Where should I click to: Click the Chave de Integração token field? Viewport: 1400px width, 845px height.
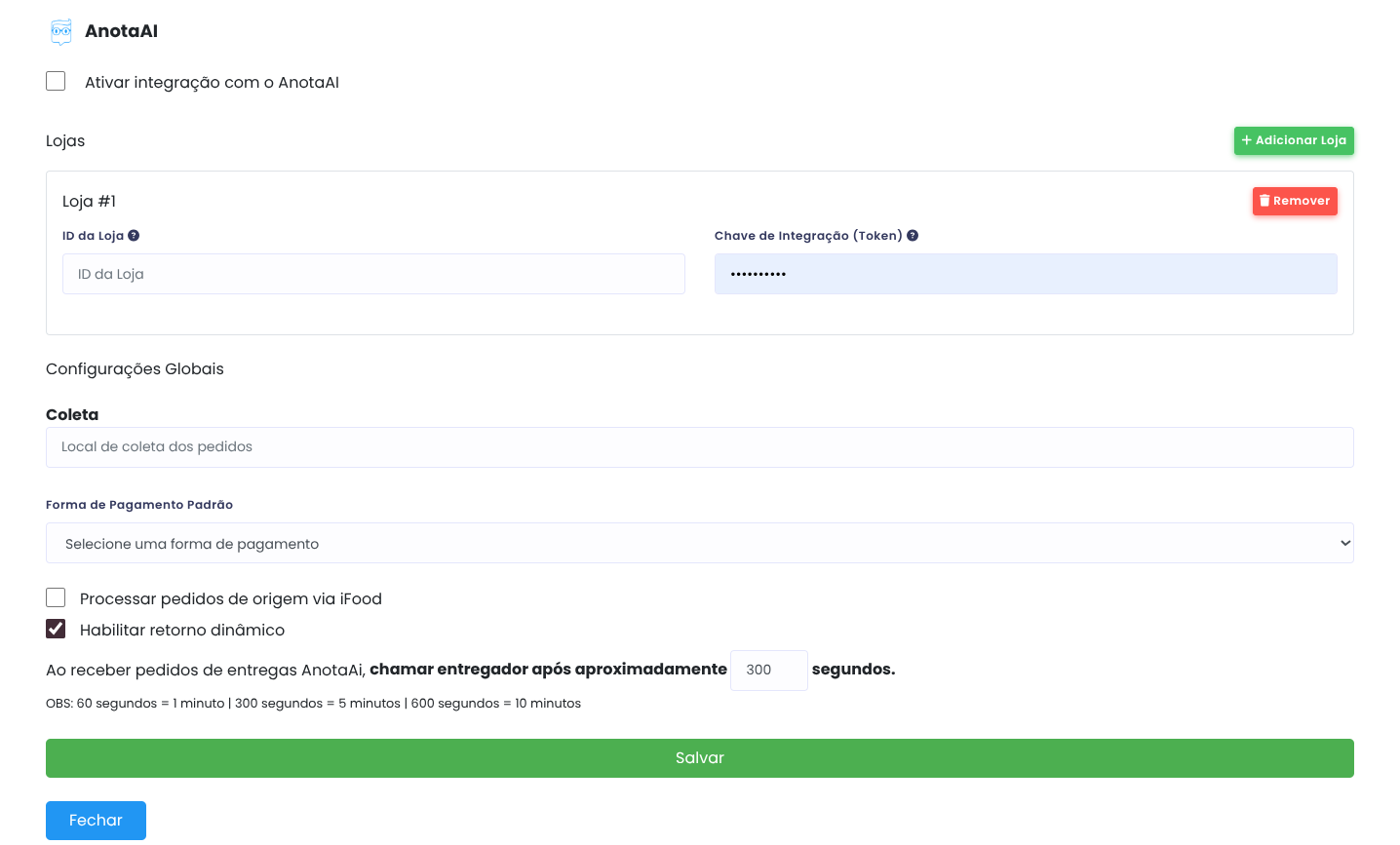point(1025,274)
